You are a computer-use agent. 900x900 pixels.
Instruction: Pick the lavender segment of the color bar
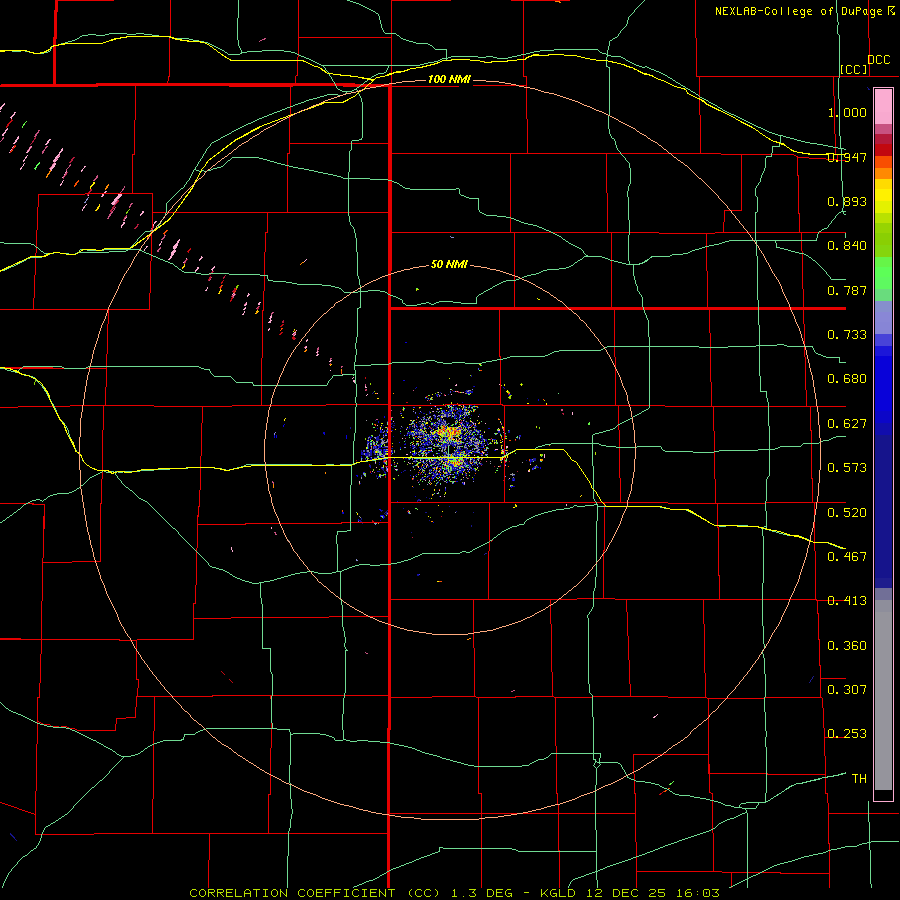click(x=883, y=317)
